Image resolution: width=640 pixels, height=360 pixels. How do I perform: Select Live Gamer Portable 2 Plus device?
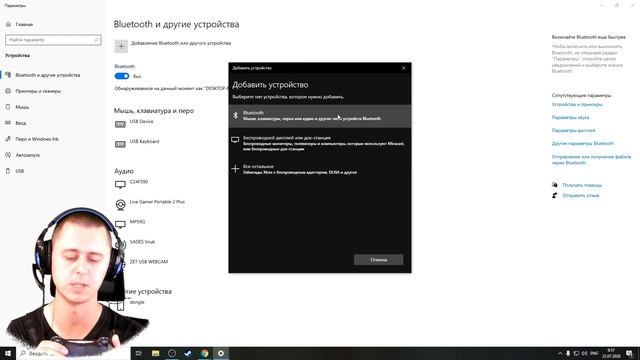pos(150,204)
